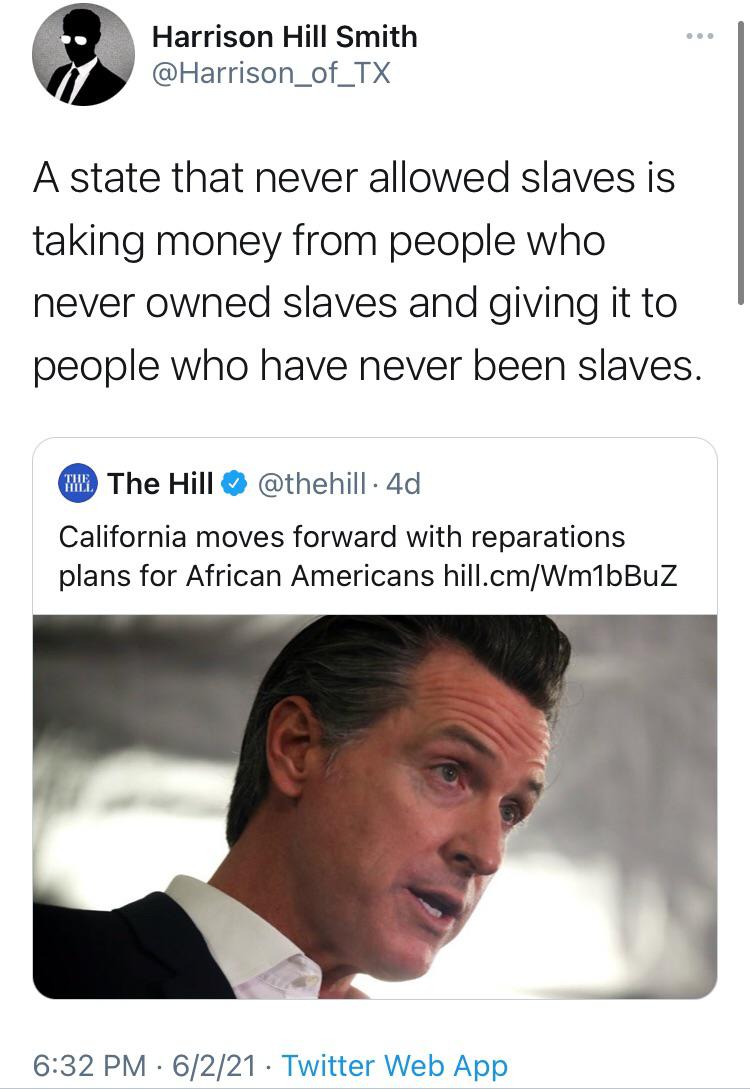The width and height of the screenshot is (750, 1089).
Task: Visit the @Harrison_of_TX handle
Action: 271,73
